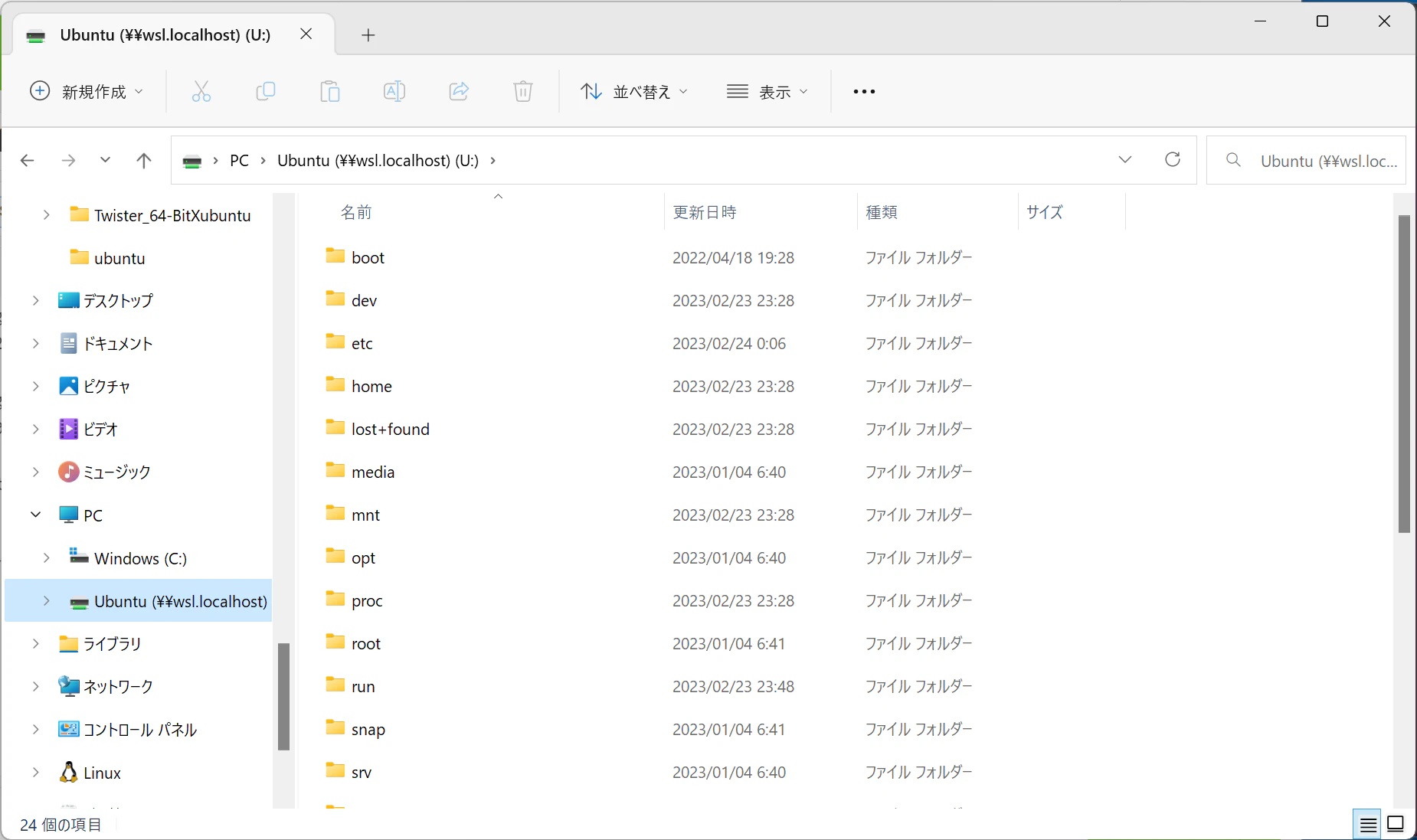
Task: Click the lost+found folder icon
Action: point(335,427)
